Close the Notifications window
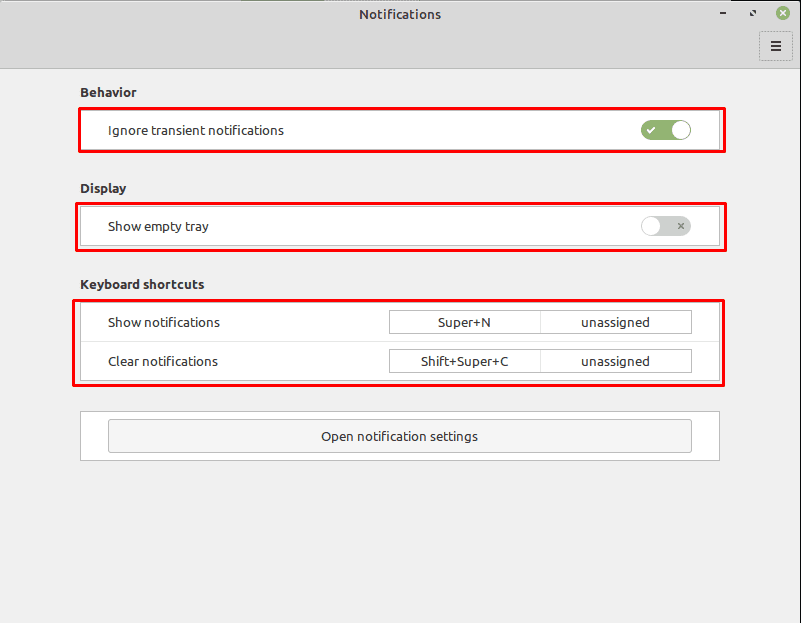Screen dimensions: 801x623 pos(783,13)
